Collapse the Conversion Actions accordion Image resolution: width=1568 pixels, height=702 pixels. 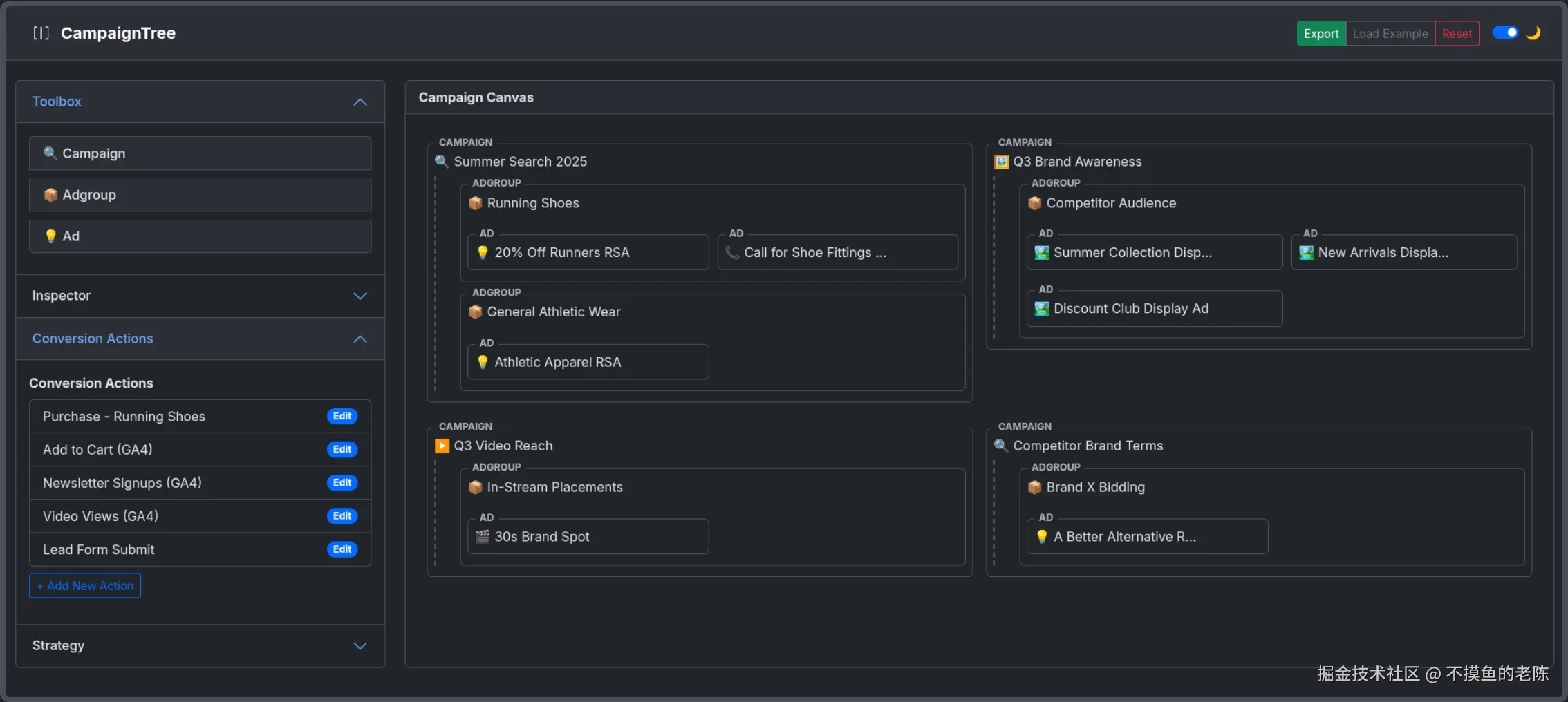(360, 339)
